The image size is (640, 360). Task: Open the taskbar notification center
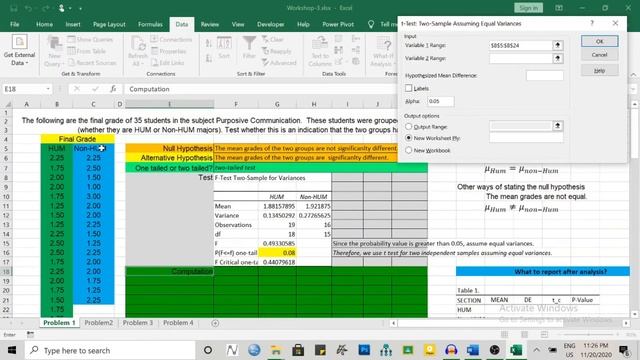point(623,350)
